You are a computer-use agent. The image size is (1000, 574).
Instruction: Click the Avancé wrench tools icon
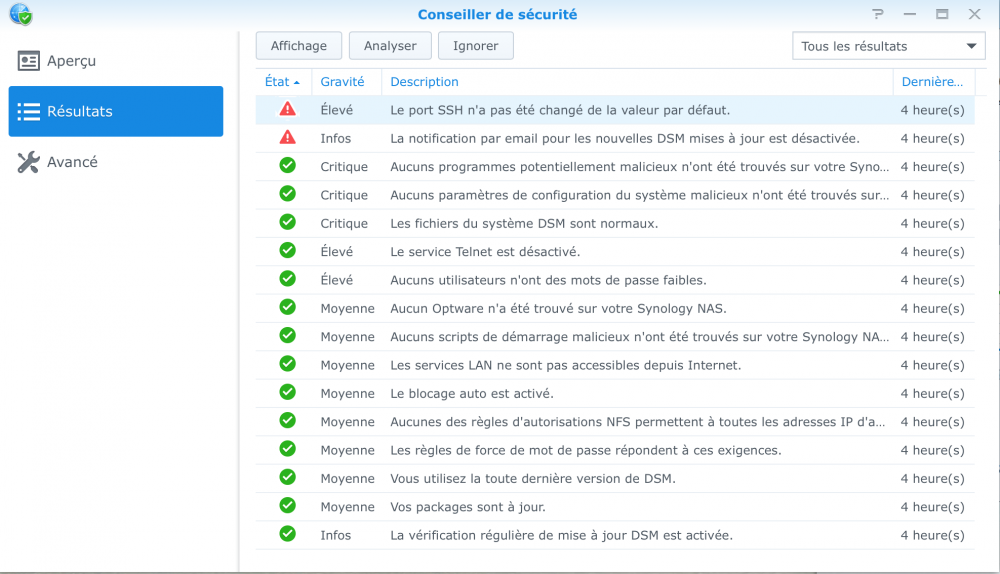click(x=28, y=162)
